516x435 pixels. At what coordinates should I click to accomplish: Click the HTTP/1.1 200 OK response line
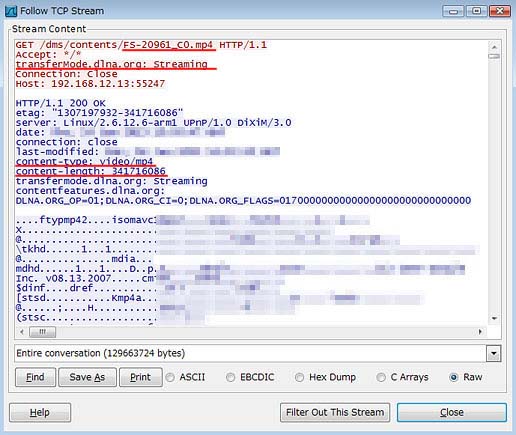tap(61, 103)
